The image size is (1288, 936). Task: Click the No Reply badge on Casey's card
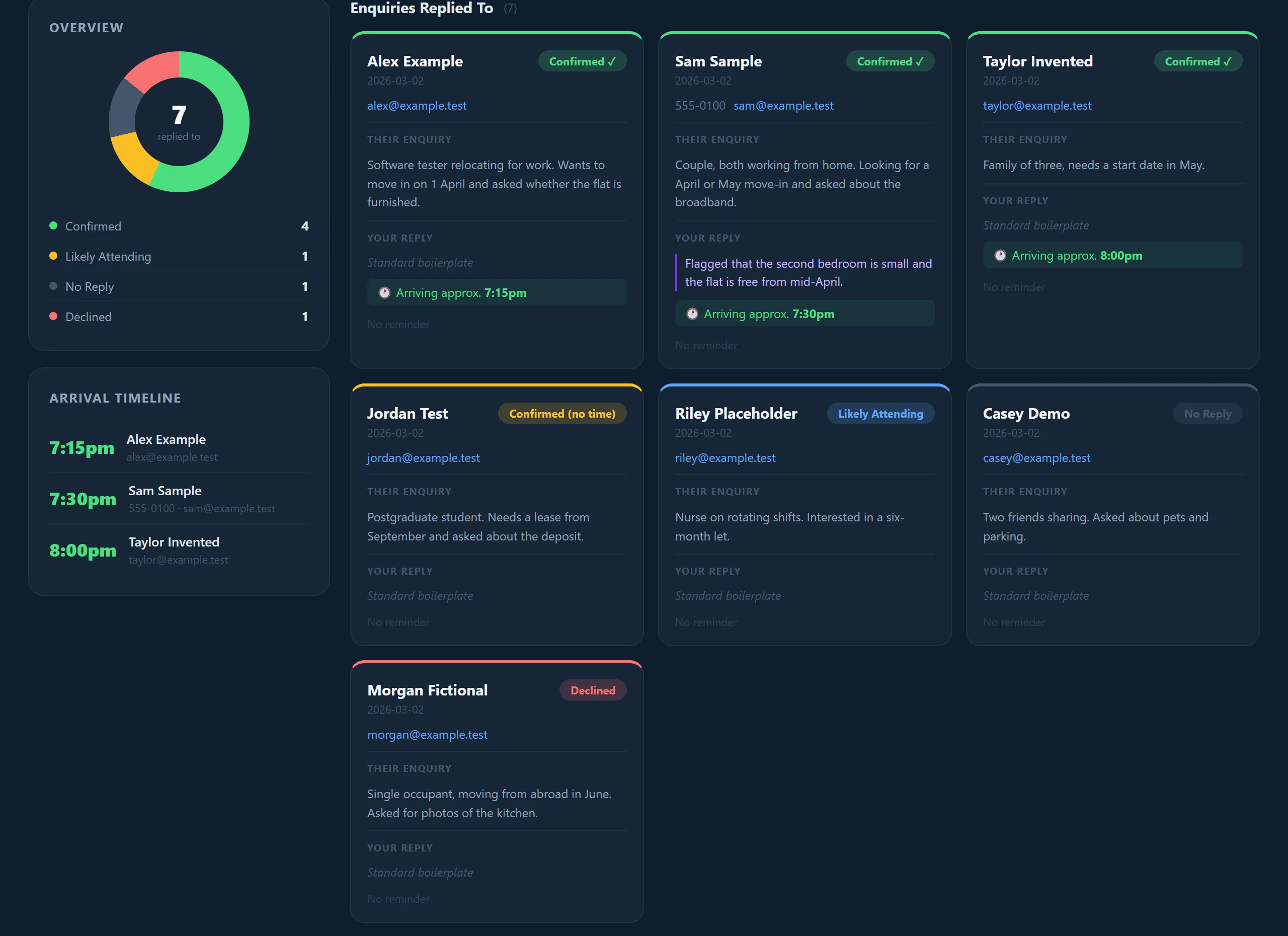[x=1207, y=414]
